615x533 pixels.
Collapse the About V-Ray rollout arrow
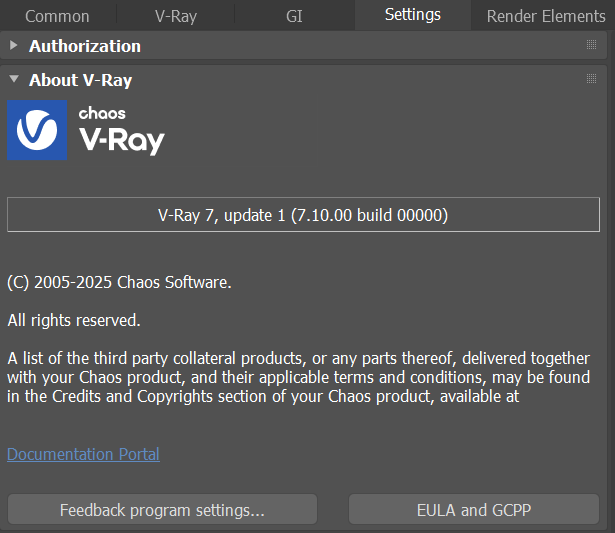point(14,80)
